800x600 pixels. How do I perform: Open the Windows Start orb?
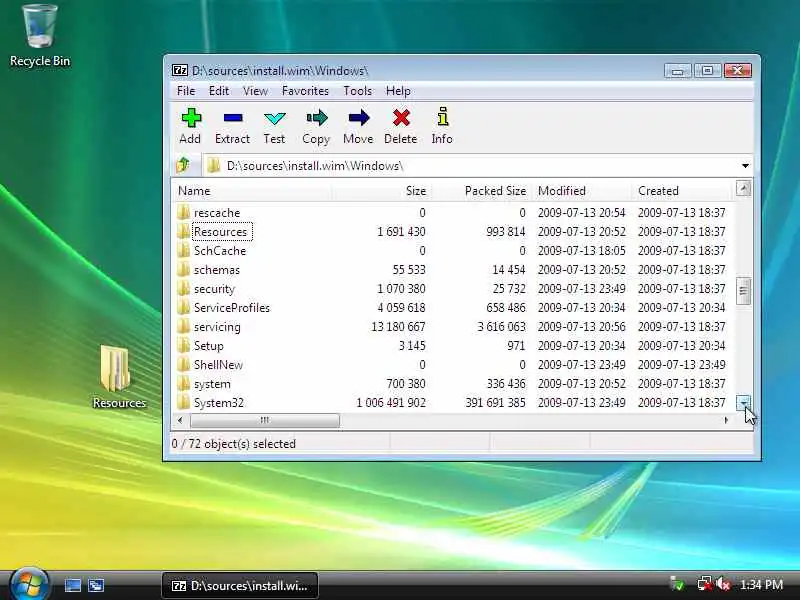(x=30, y=584)
